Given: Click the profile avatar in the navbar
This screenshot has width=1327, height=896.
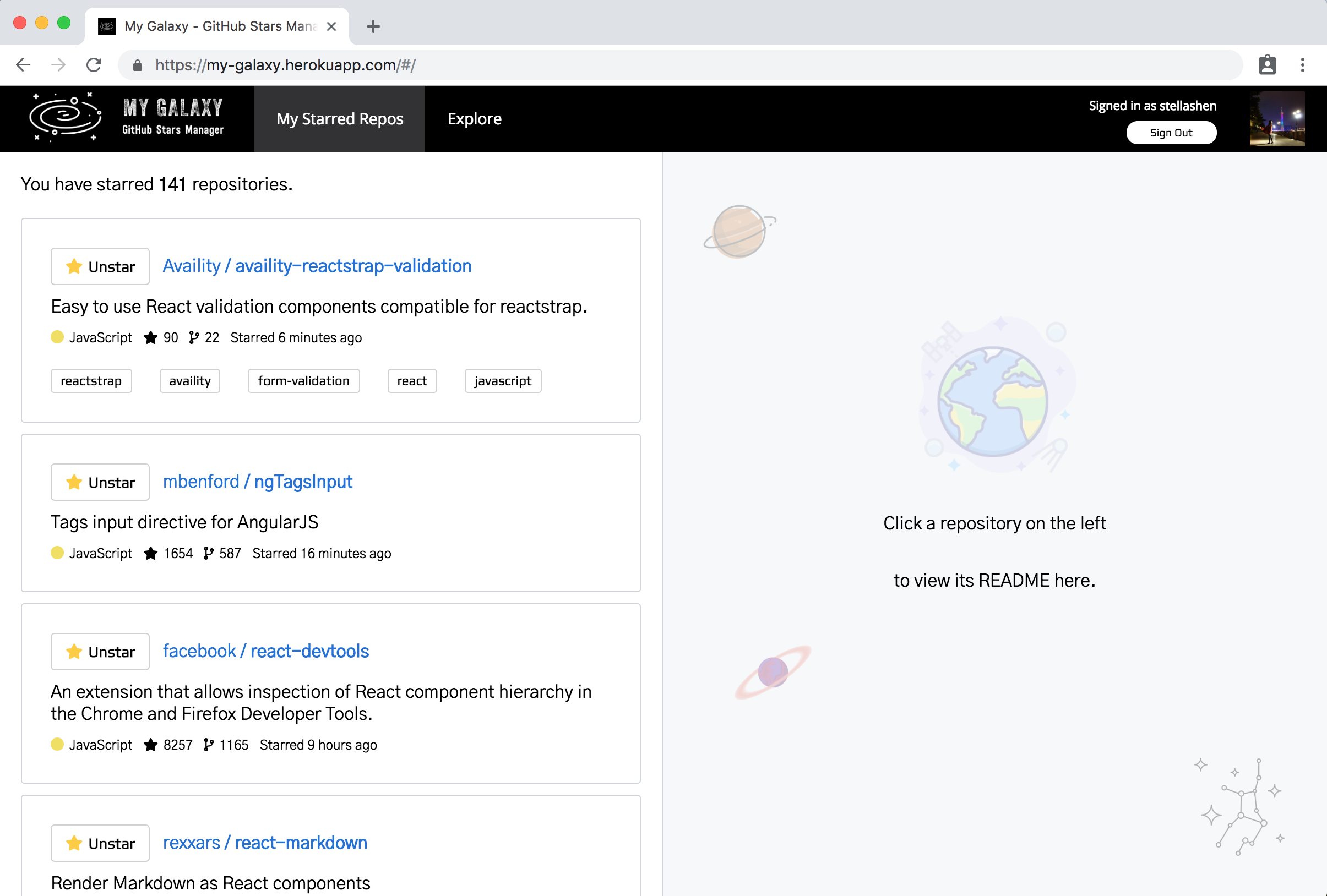Looking at the screenshot, I should coord(1276,119).
